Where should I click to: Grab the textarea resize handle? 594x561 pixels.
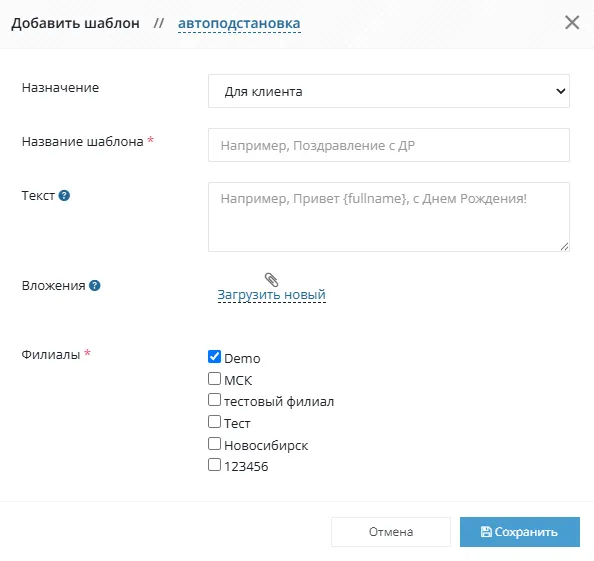coord(564,247)
